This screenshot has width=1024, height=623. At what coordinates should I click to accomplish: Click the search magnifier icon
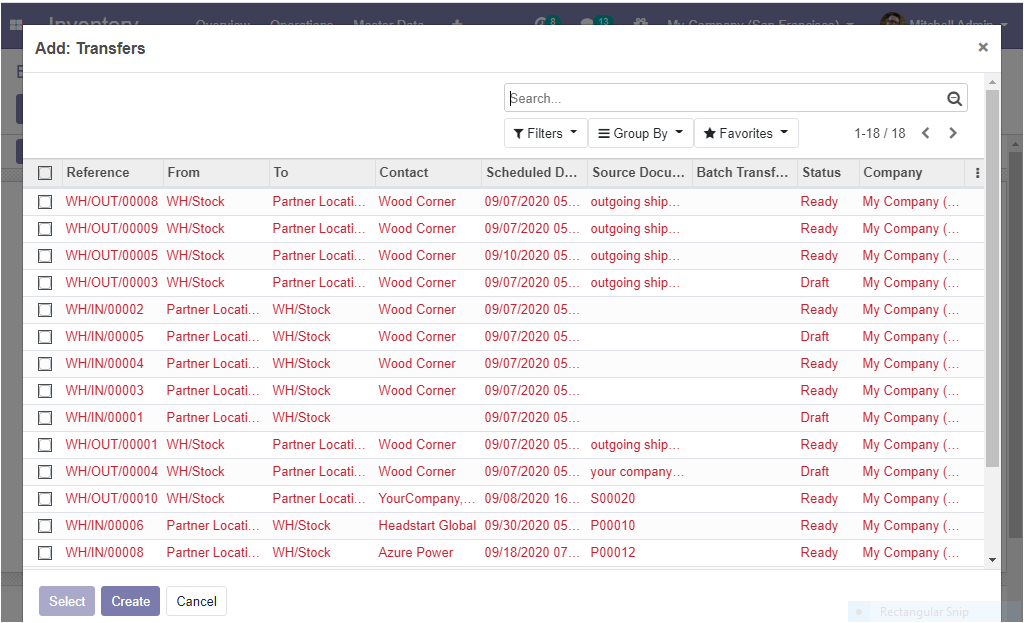(954, 99)
